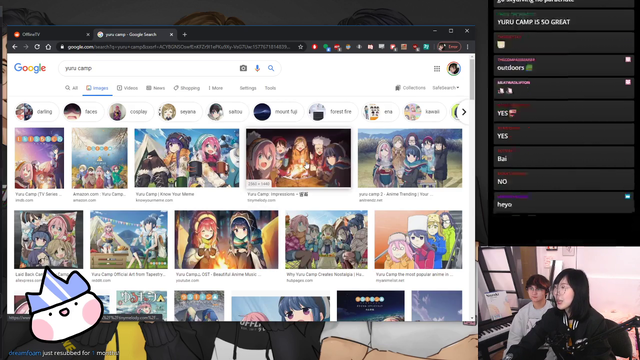Switch to the OfflineTV tab
The image size is (640, 360).
click(51, 35)
